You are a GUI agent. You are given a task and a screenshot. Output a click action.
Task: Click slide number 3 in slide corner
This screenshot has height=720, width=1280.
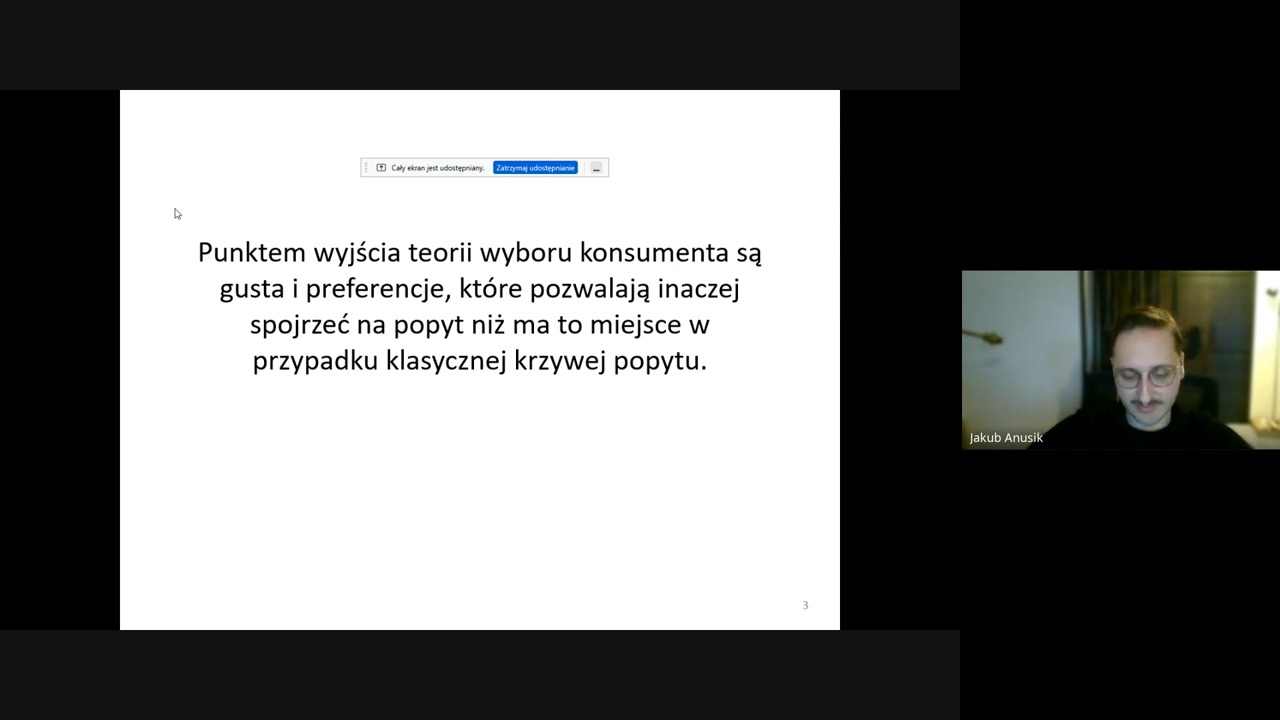(x=805, y=605)
